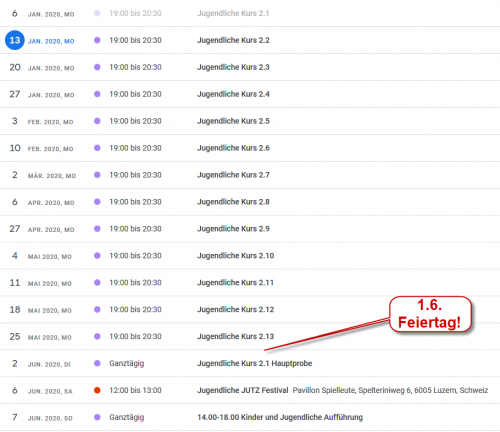Screen dimensions: 500x432
Task: Click purple dot next to Kurs 2.7
Action: pos(97,175)
